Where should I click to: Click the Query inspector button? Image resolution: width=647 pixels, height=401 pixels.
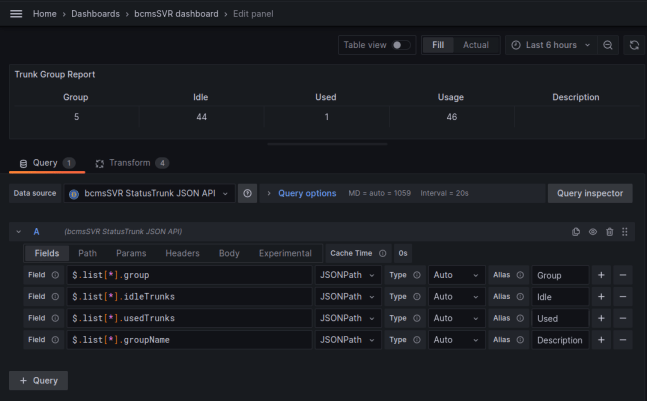coord(590,193)
